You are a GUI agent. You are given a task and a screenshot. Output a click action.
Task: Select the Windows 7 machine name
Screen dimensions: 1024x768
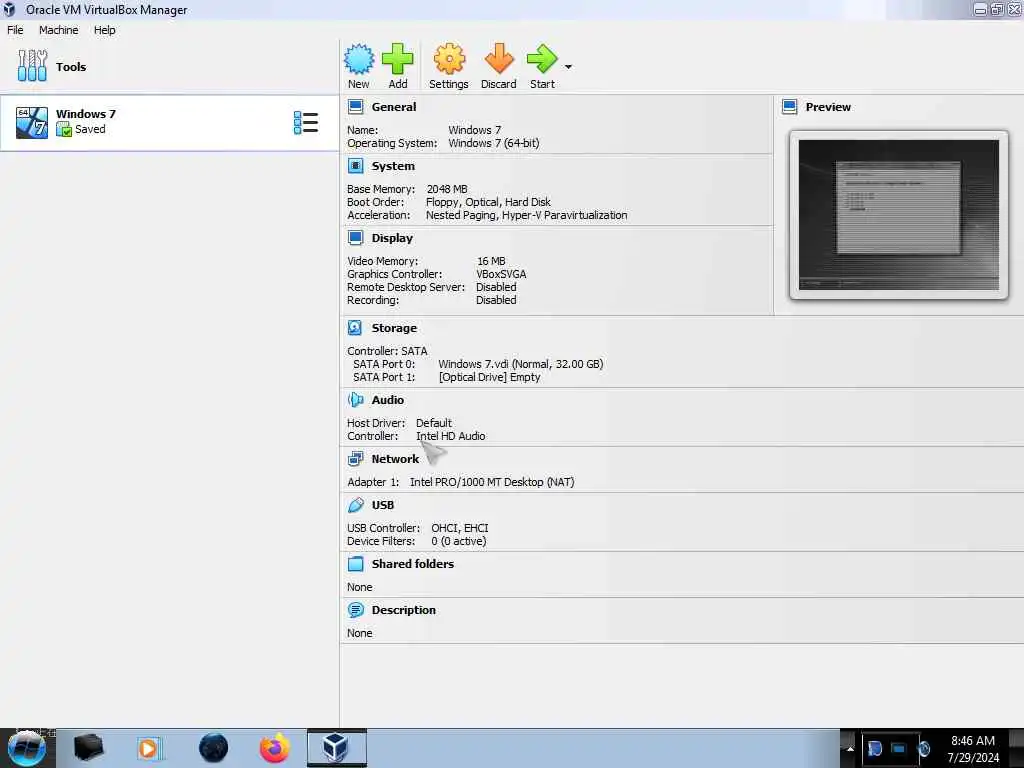(x=86, y=114)
